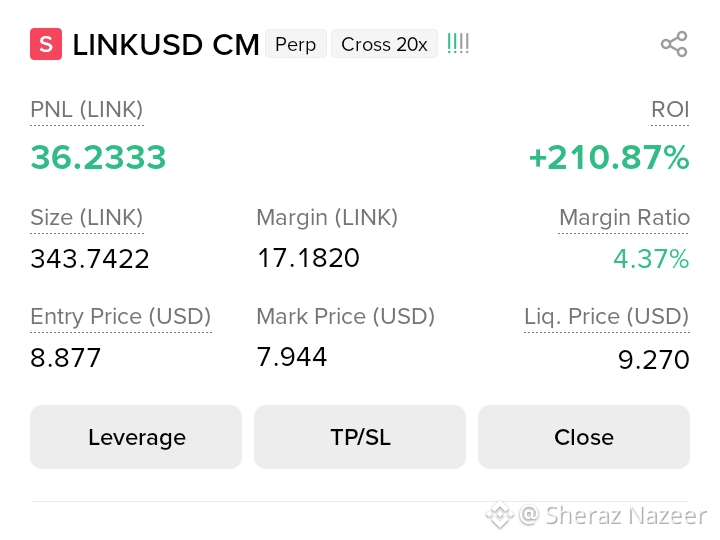Open the LINKUSD CM contract title
The width and height of the screenshot is (720, 540).
166,45
